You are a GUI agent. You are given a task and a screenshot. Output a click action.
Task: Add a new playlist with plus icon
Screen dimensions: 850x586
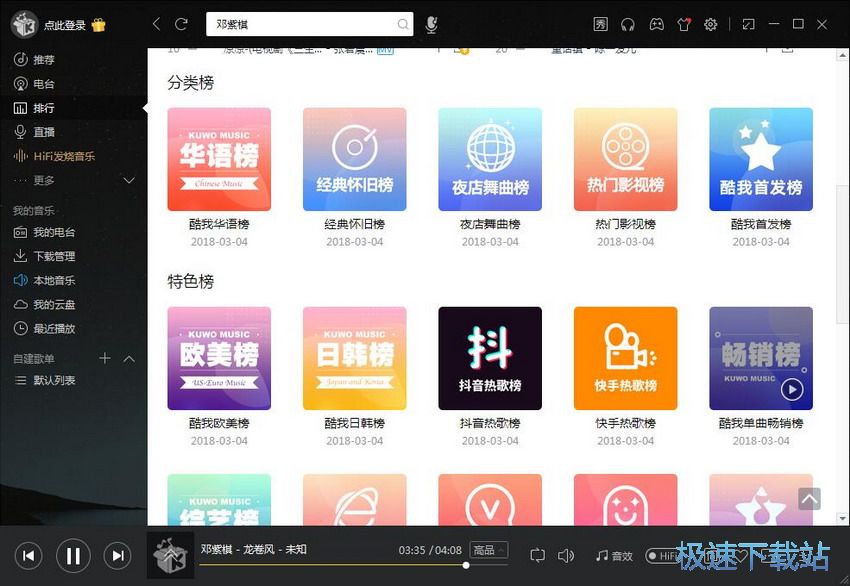coord(105,358)
